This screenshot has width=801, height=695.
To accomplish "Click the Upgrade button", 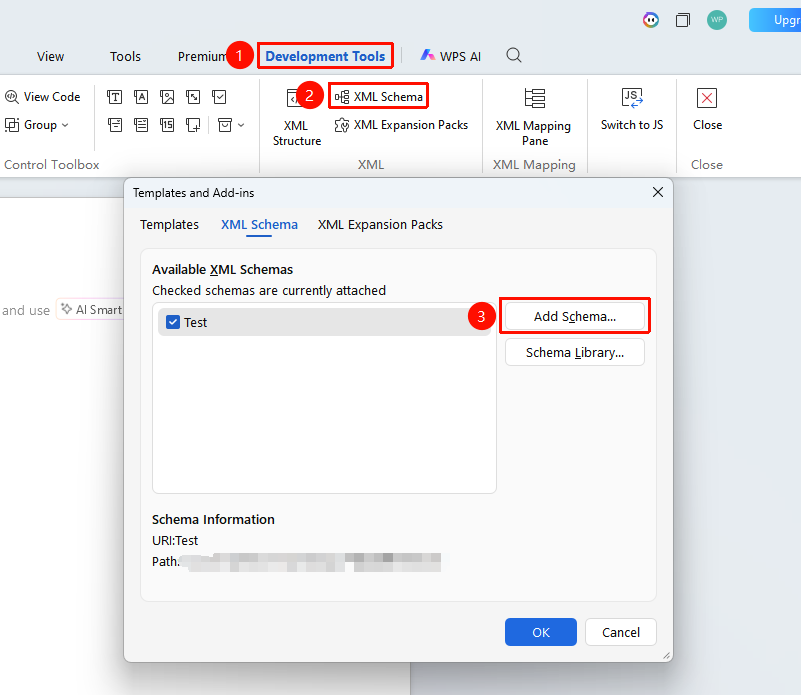I will [x=775, y=20].
